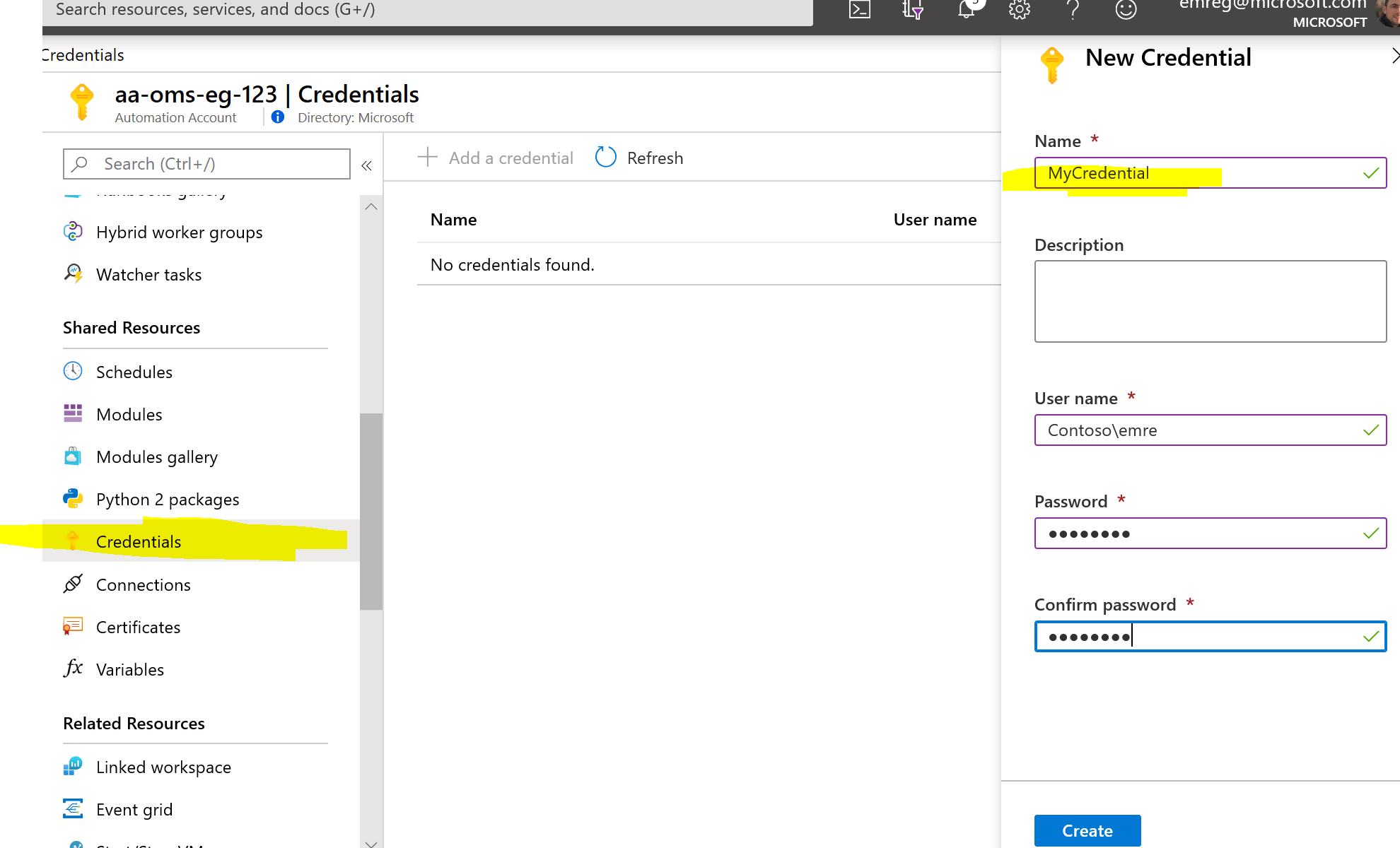Viewport: 1400px width, 848px height.
Task: Open Hybrid worker groups
Action: (179, 232)
